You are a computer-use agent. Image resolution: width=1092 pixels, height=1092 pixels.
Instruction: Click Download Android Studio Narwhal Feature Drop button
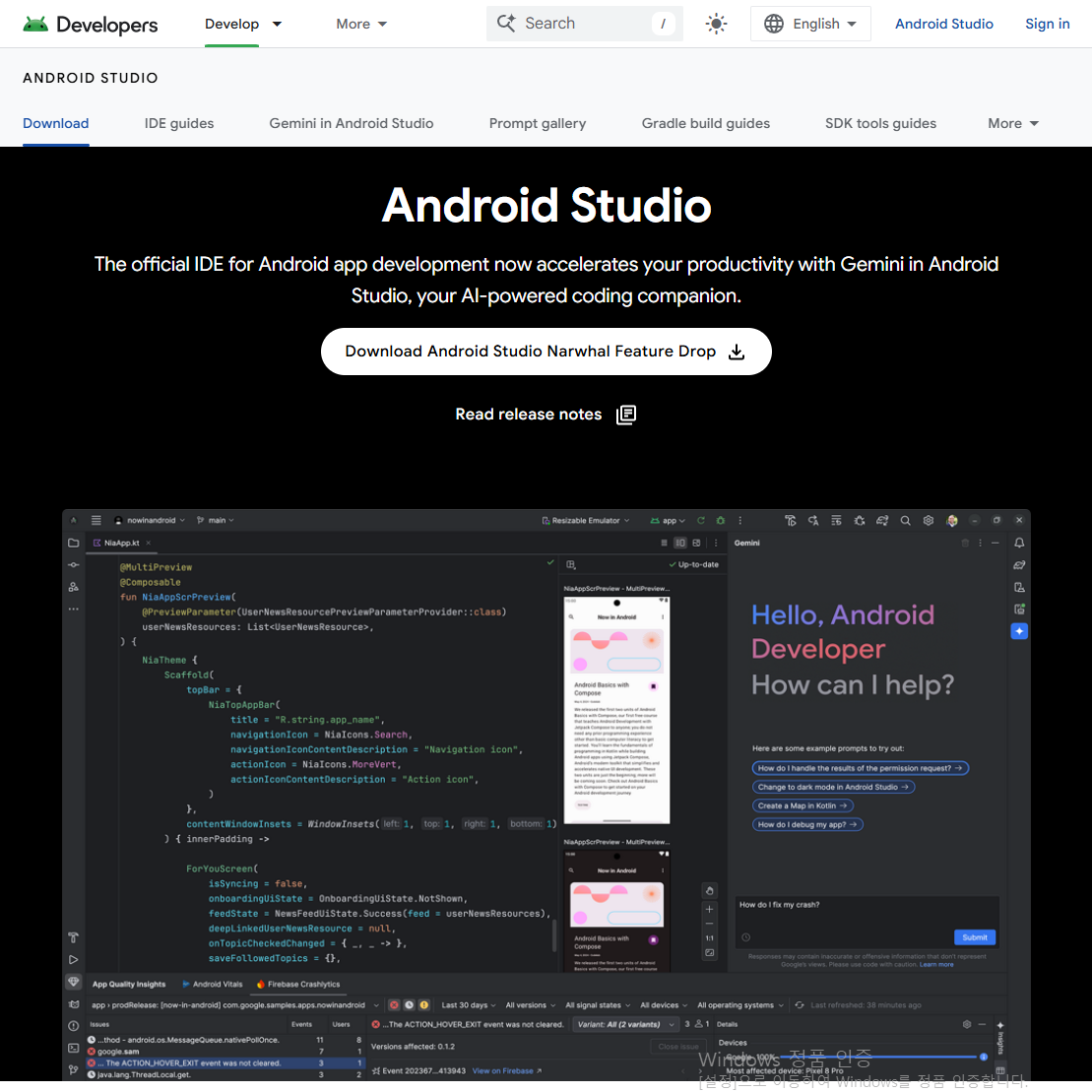coord(546,352)
